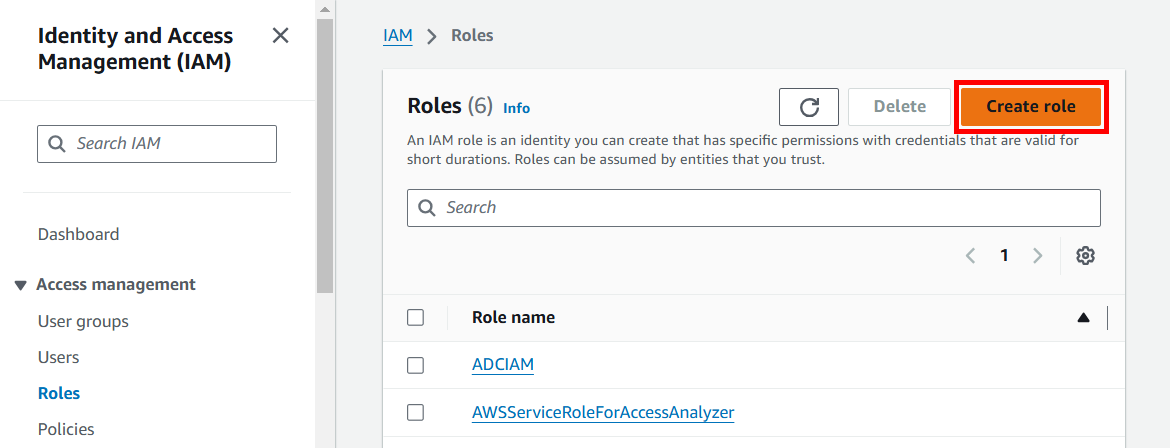Open the roles table settings gear
1170x448 pixels.
point(1085,255)
